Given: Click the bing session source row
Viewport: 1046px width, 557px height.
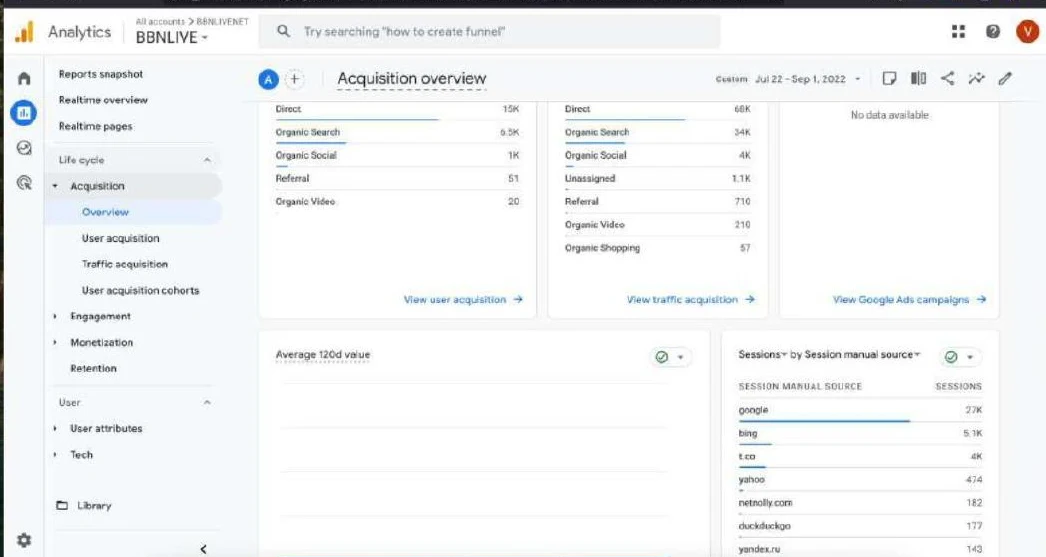Looking at the screenshot, I should pyautogui.click(x=860, y=434).
